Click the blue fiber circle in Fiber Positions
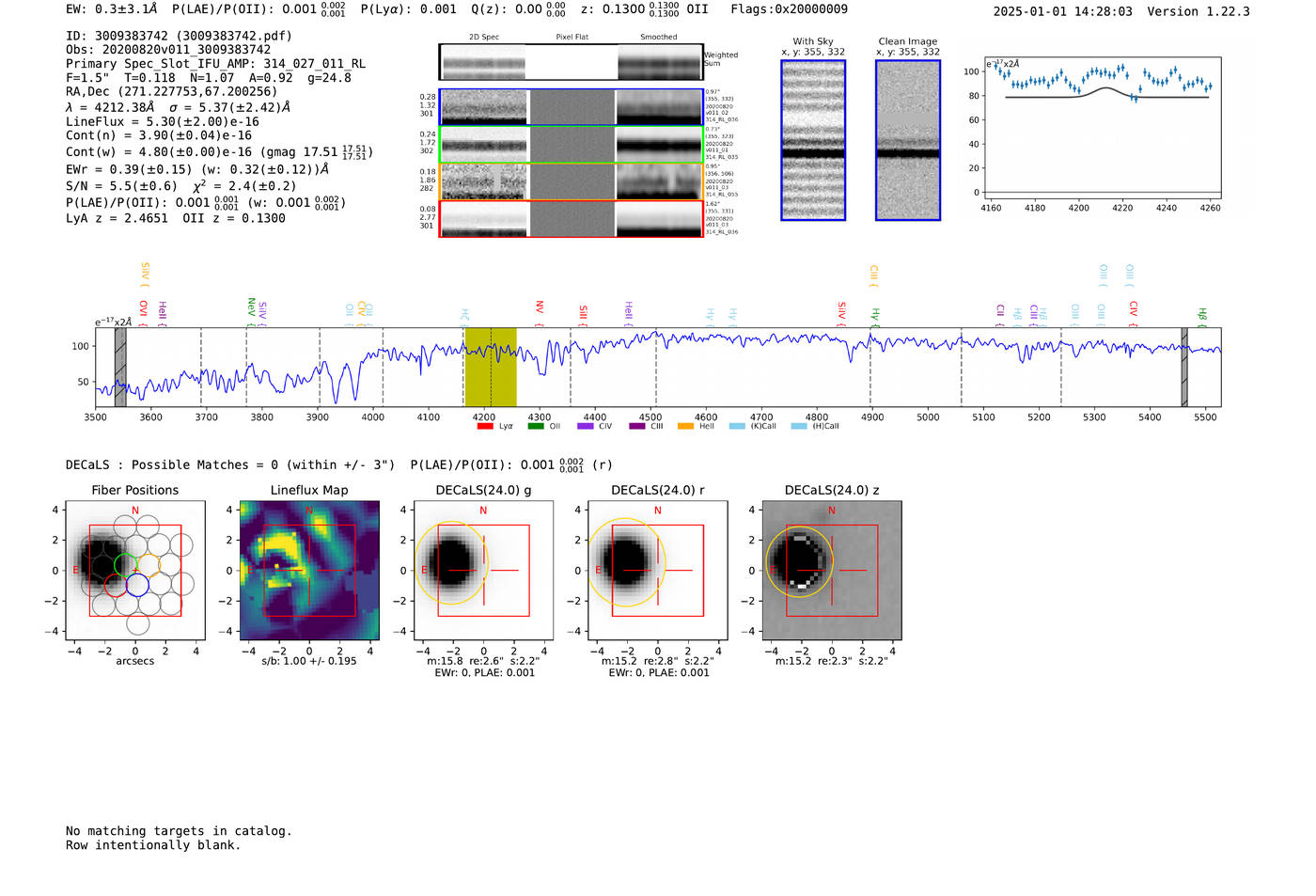 point(137,585)
